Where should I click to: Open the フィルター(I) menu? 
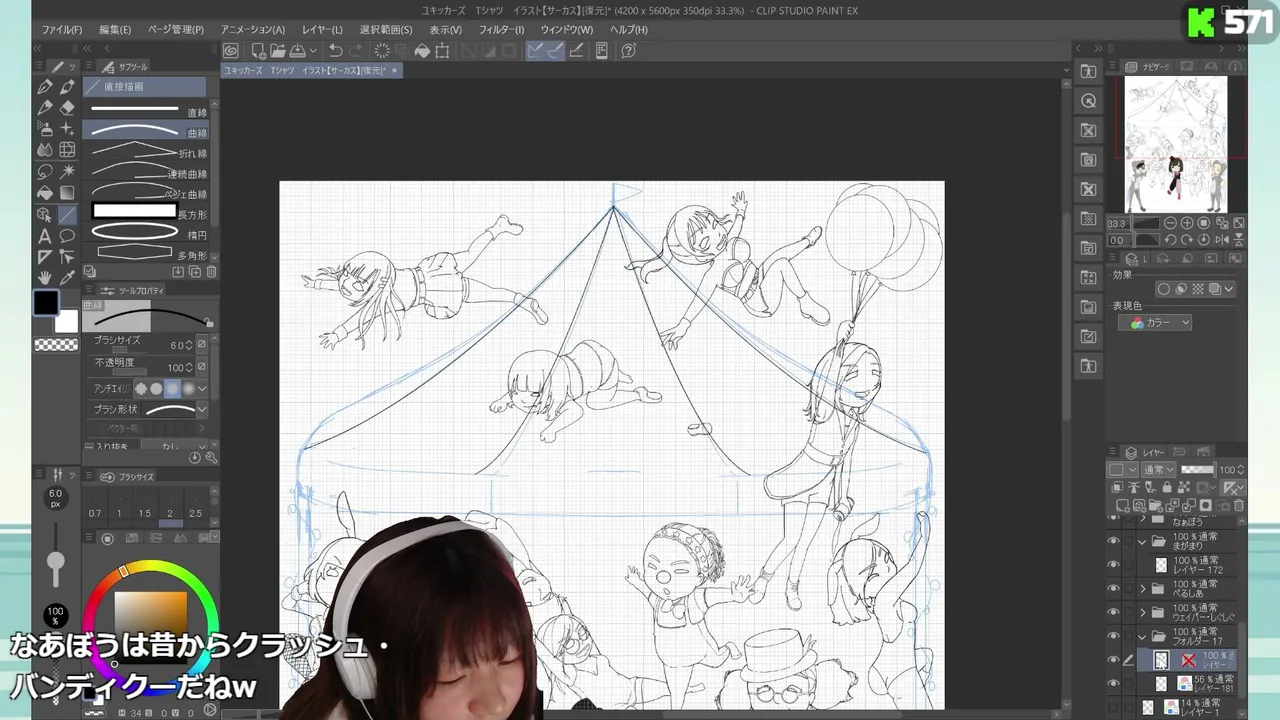(x=501, y=30)
